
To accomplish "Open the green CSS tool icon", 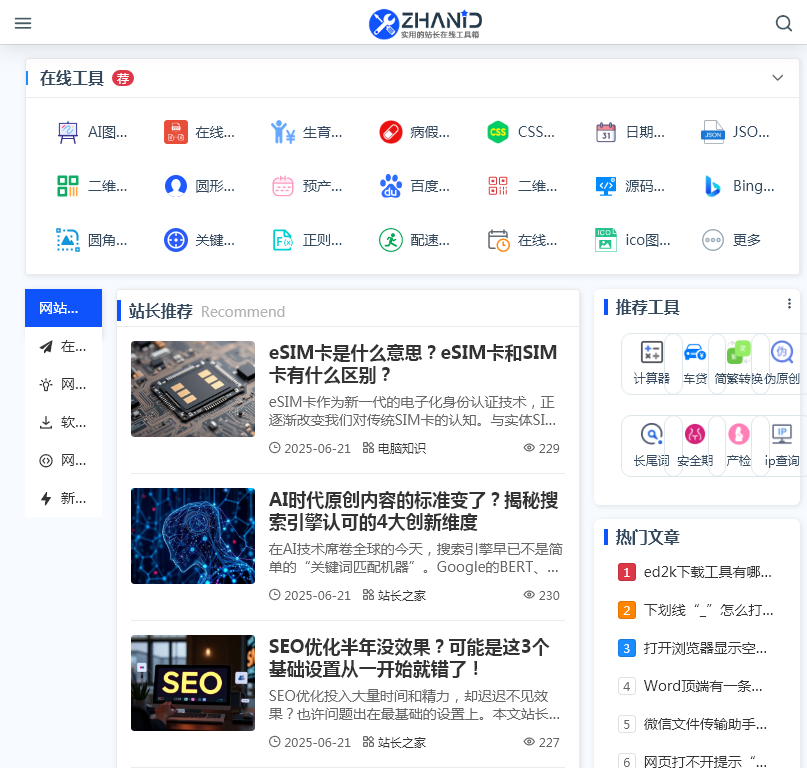I will coord(498,131).
